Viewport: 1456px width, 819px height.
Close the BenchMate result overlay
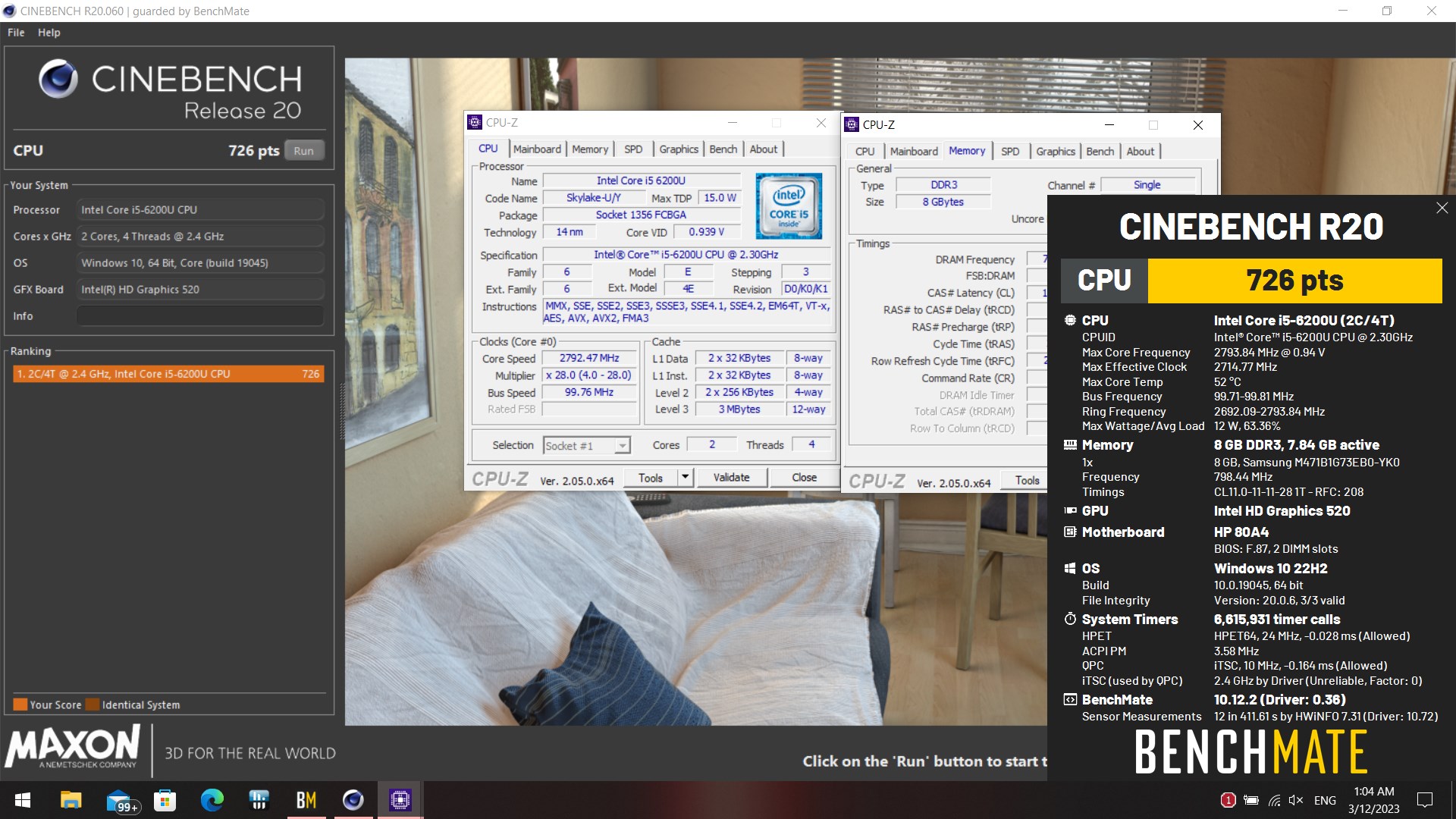[x=1442, y=208]
